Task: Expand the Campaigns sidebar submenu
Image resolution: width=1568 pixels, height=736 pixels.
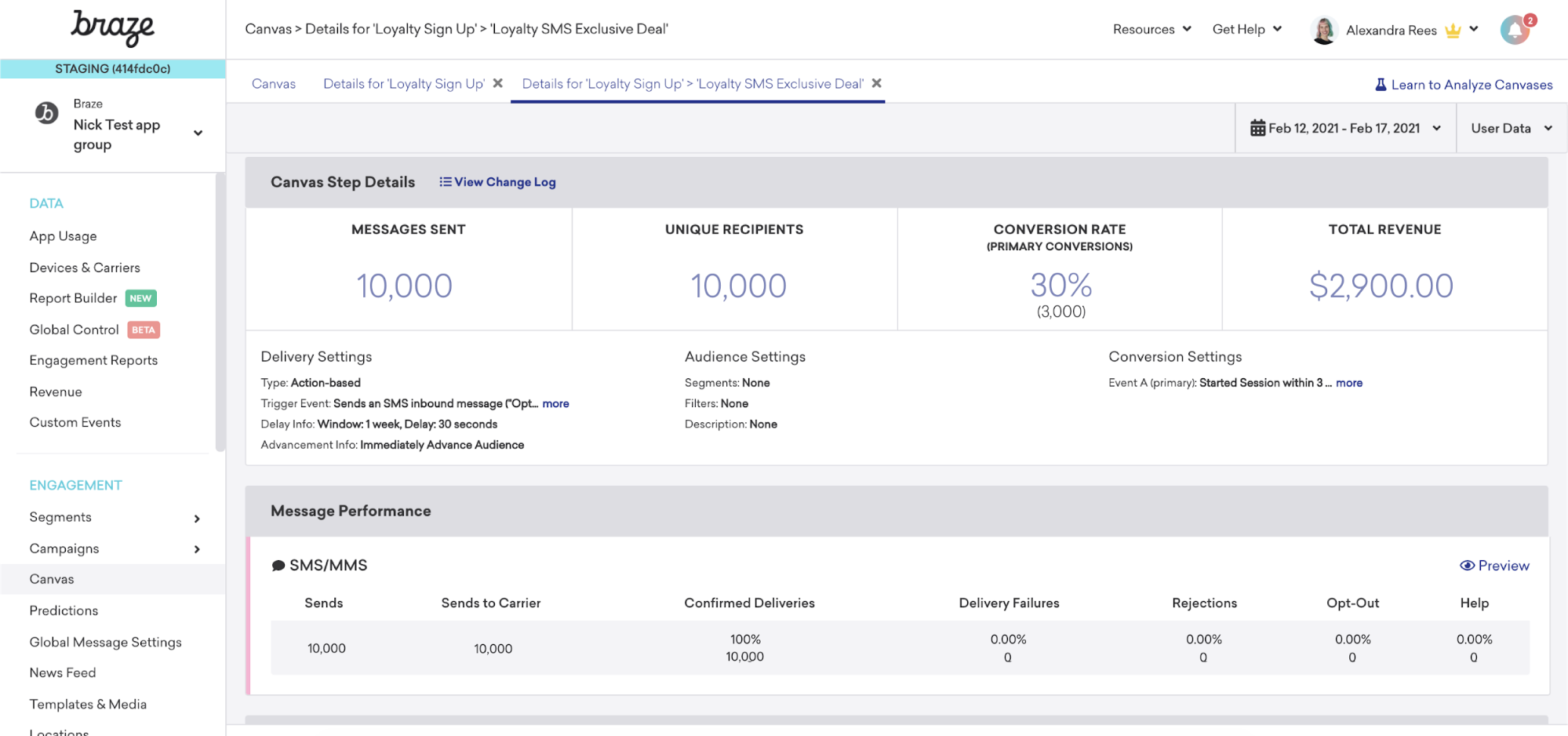Action: click(x=197, y=549)
